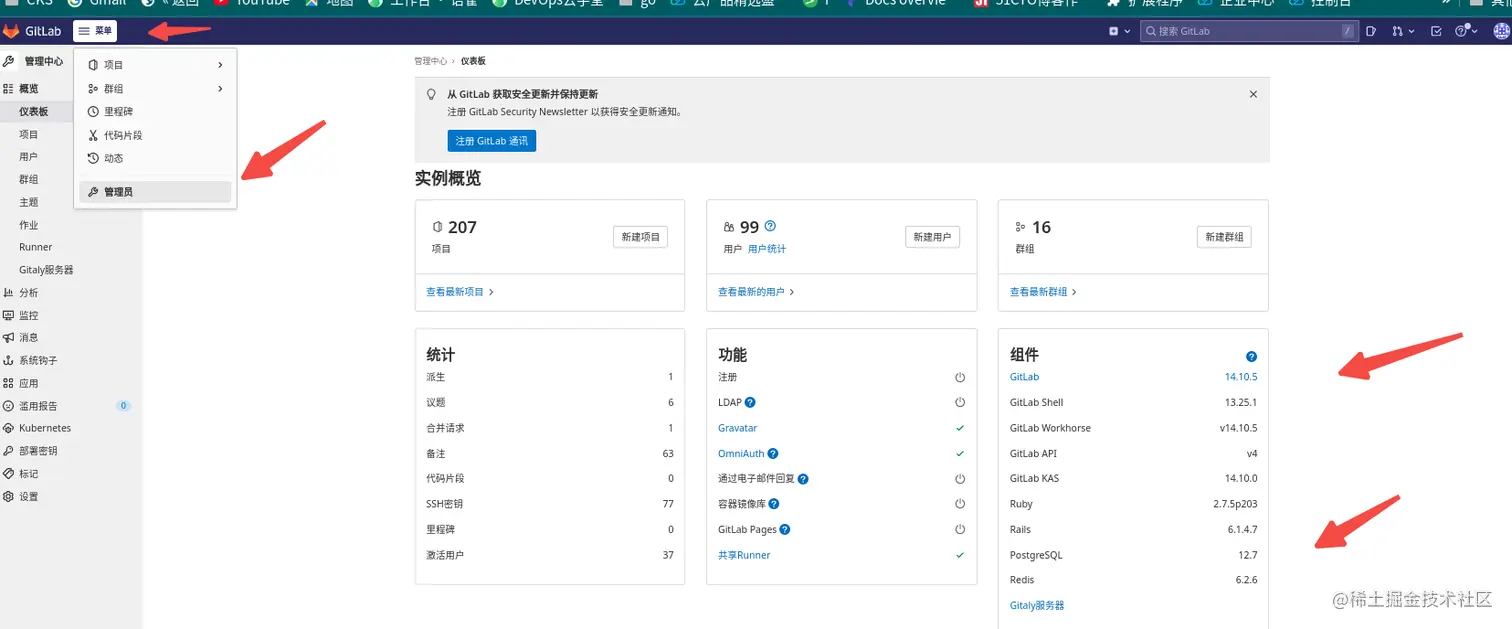1512x629 pixels.
Task: Click the 应用 grid icon in sidebar
Action: [x=8, y=383]
